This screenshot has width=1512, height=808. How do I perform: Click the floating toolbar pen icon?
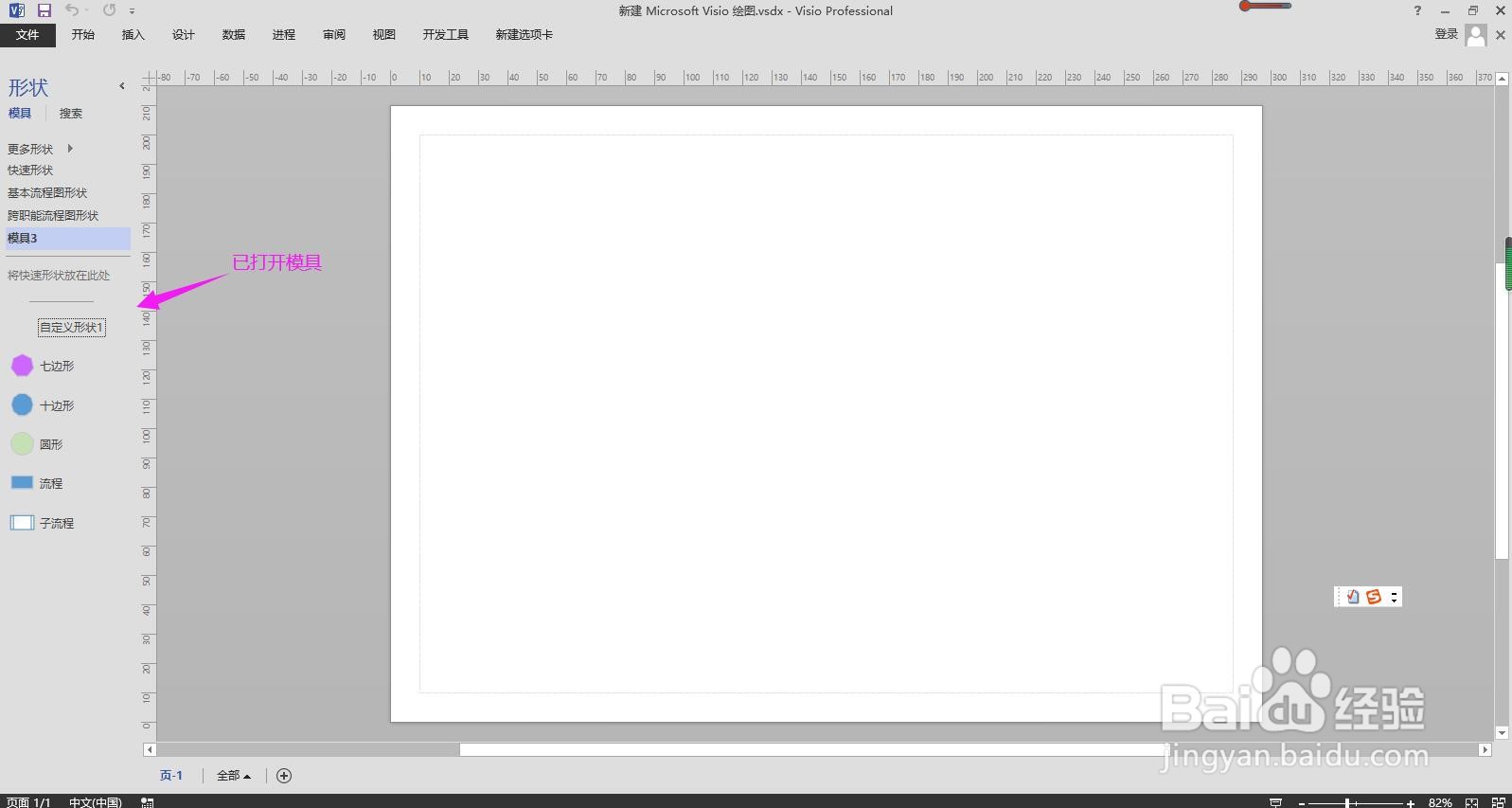click(1353, 597)
